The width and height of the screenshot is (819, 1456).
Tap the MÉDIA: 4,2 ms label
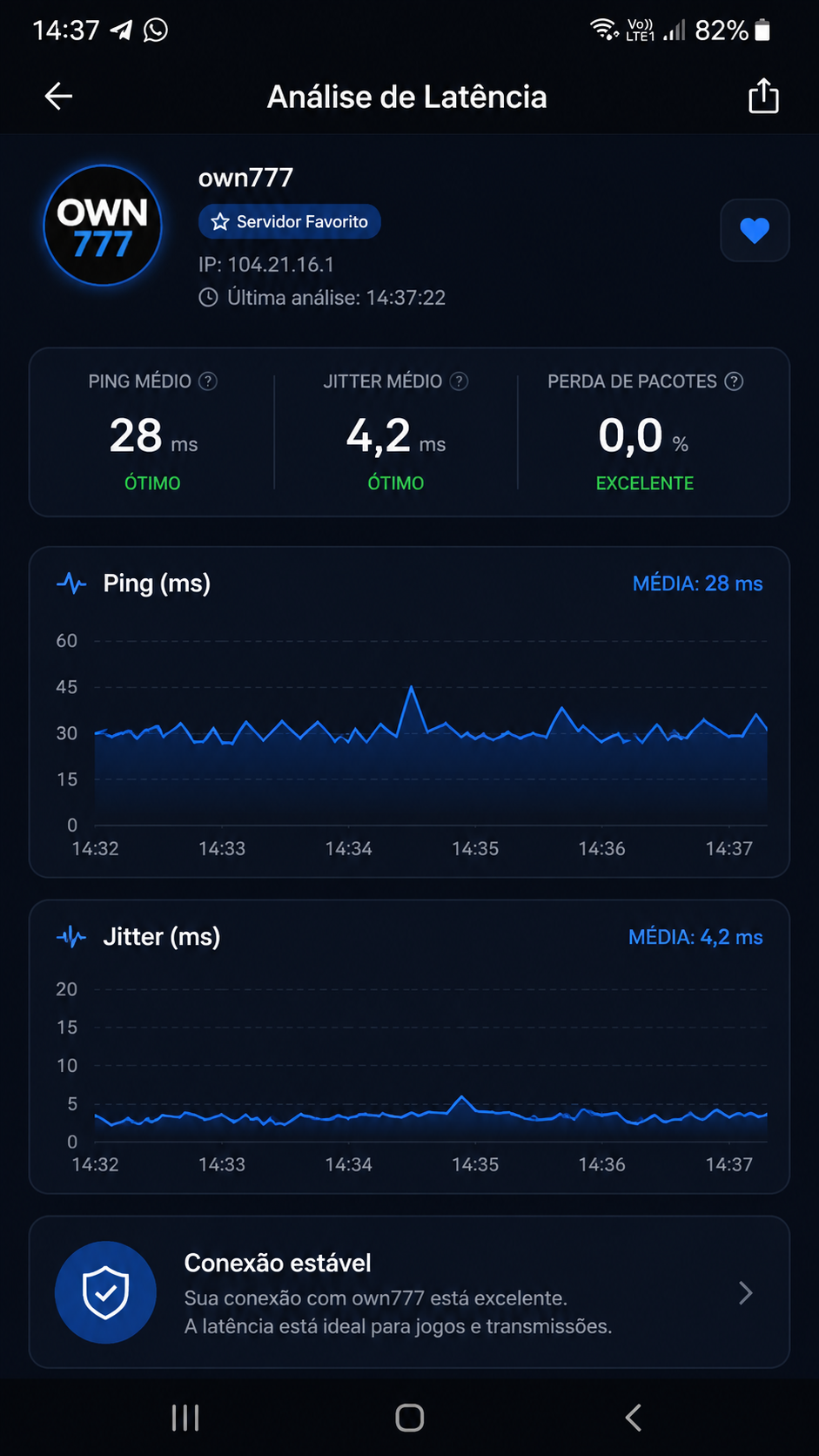click(x=695, y=937)
